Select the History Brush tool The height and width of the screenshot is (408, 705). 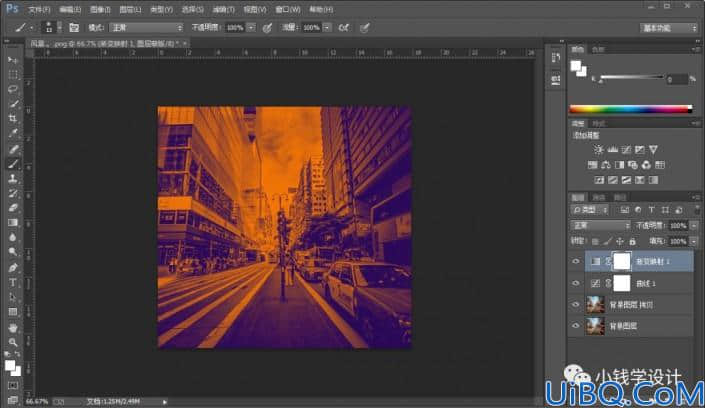pyautogui.click(x=13, y=193)
